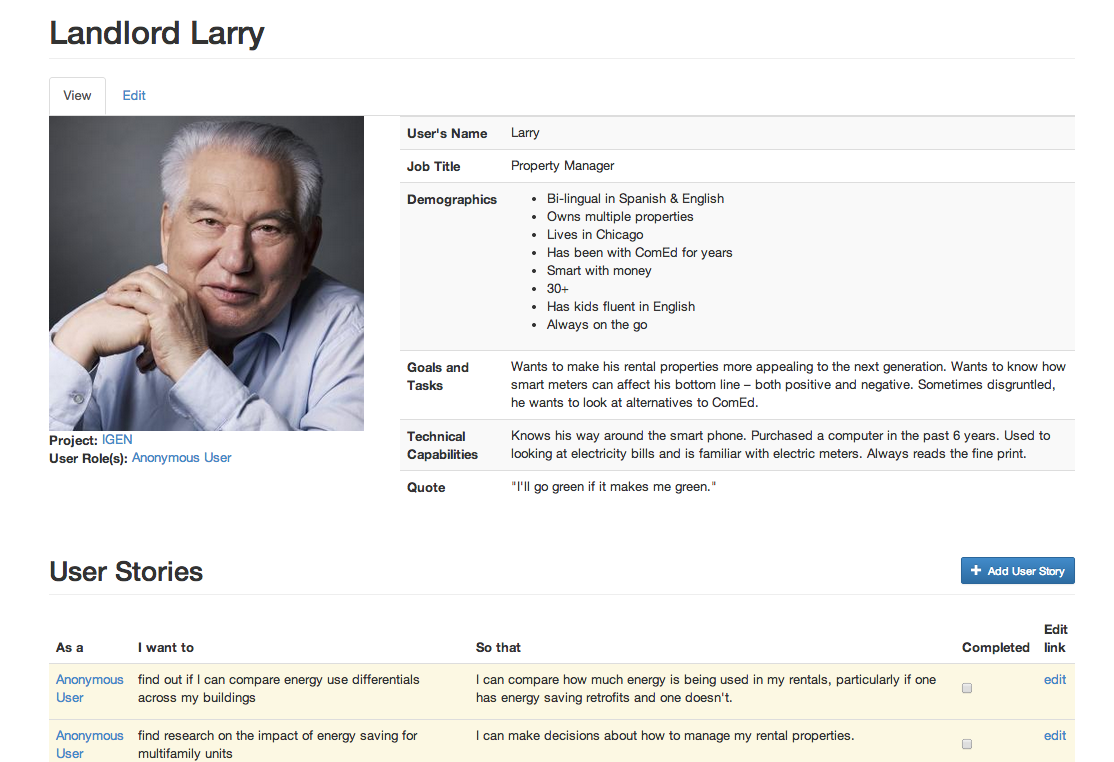Open Anonymous User link in find research row
Screen dimensions: 1114x762
(x=90, y=745)
